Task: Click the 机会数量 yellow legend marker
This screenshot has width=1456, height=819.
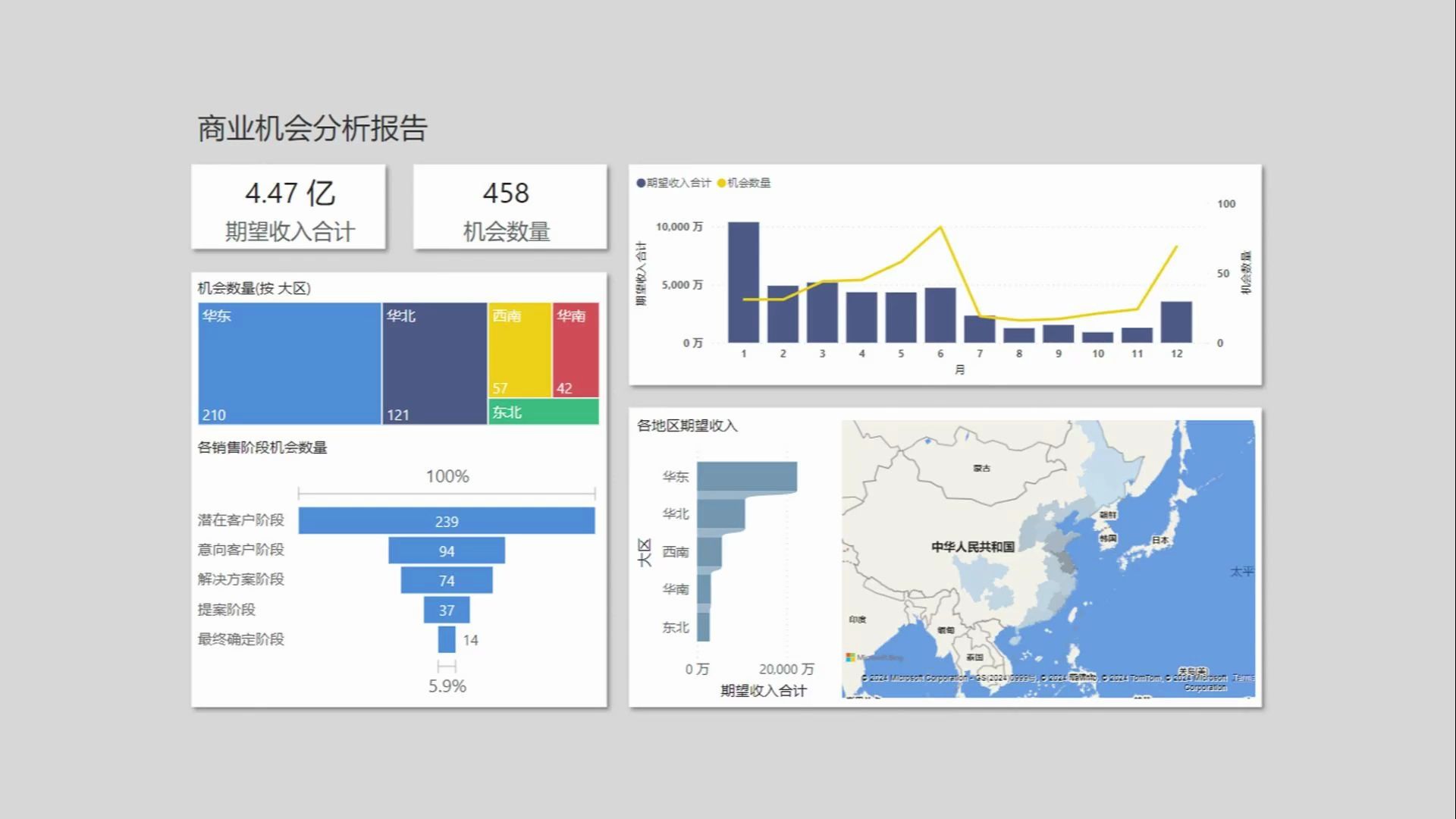Action: point(721,183)
